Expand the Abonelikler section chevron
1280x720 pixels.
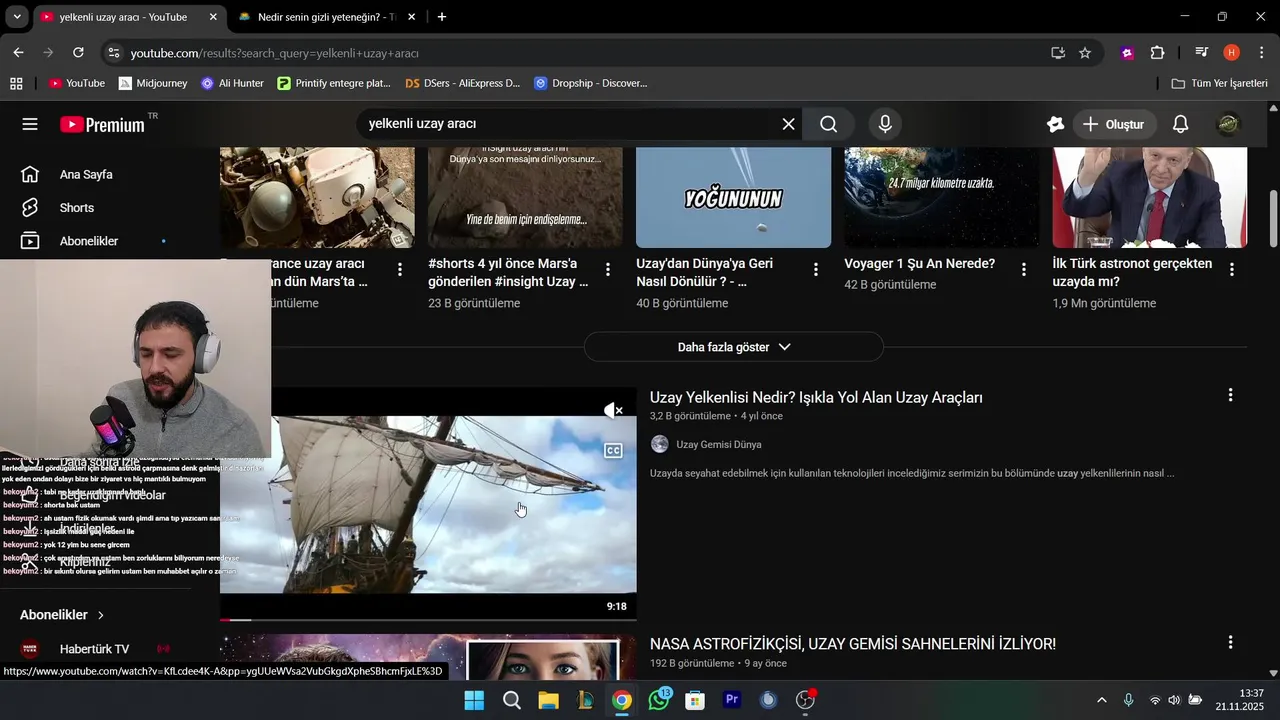pos(100,615)
